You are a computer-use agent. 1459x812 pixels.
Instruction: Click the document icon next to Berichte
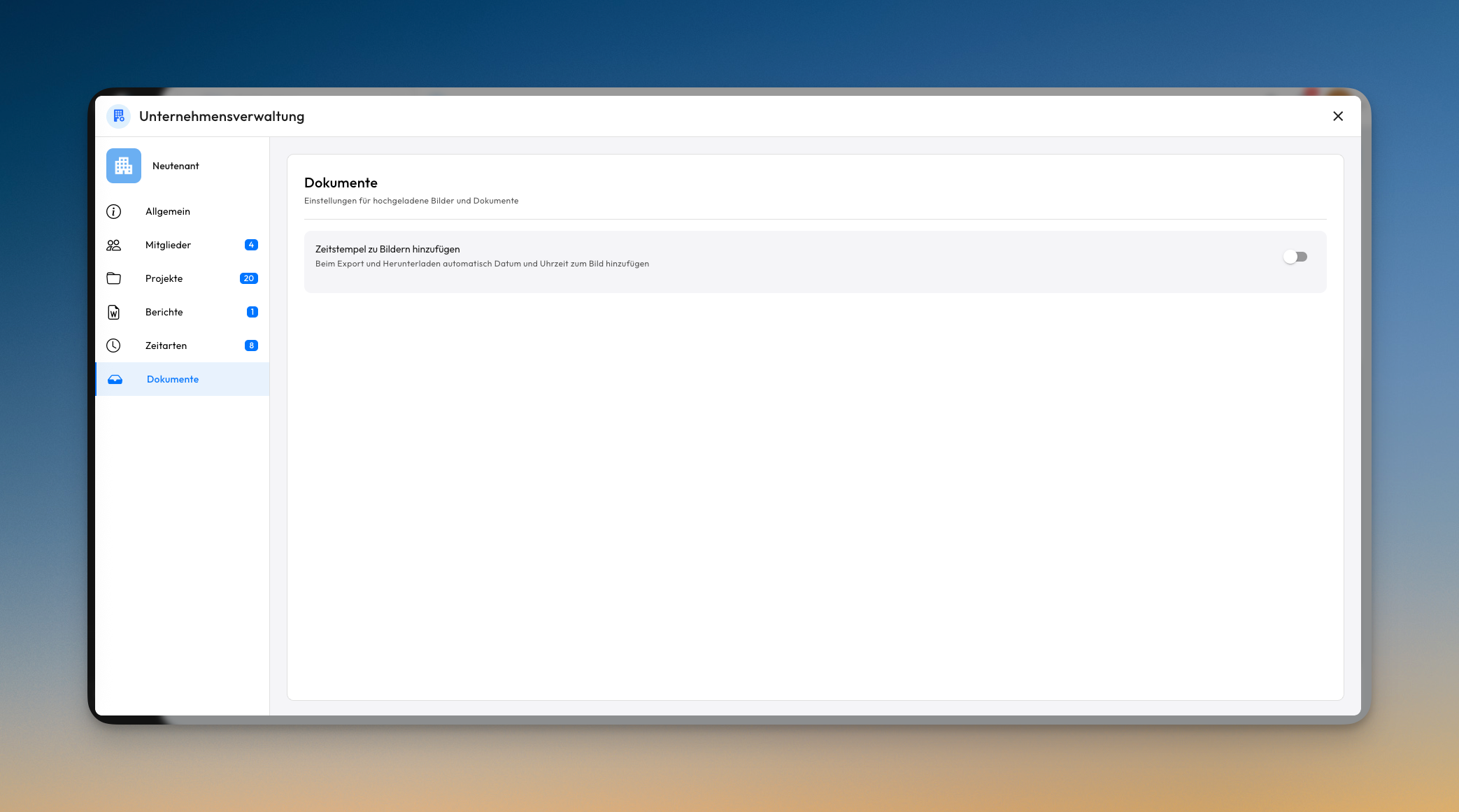pyautogui.click(x=114, y=312)
